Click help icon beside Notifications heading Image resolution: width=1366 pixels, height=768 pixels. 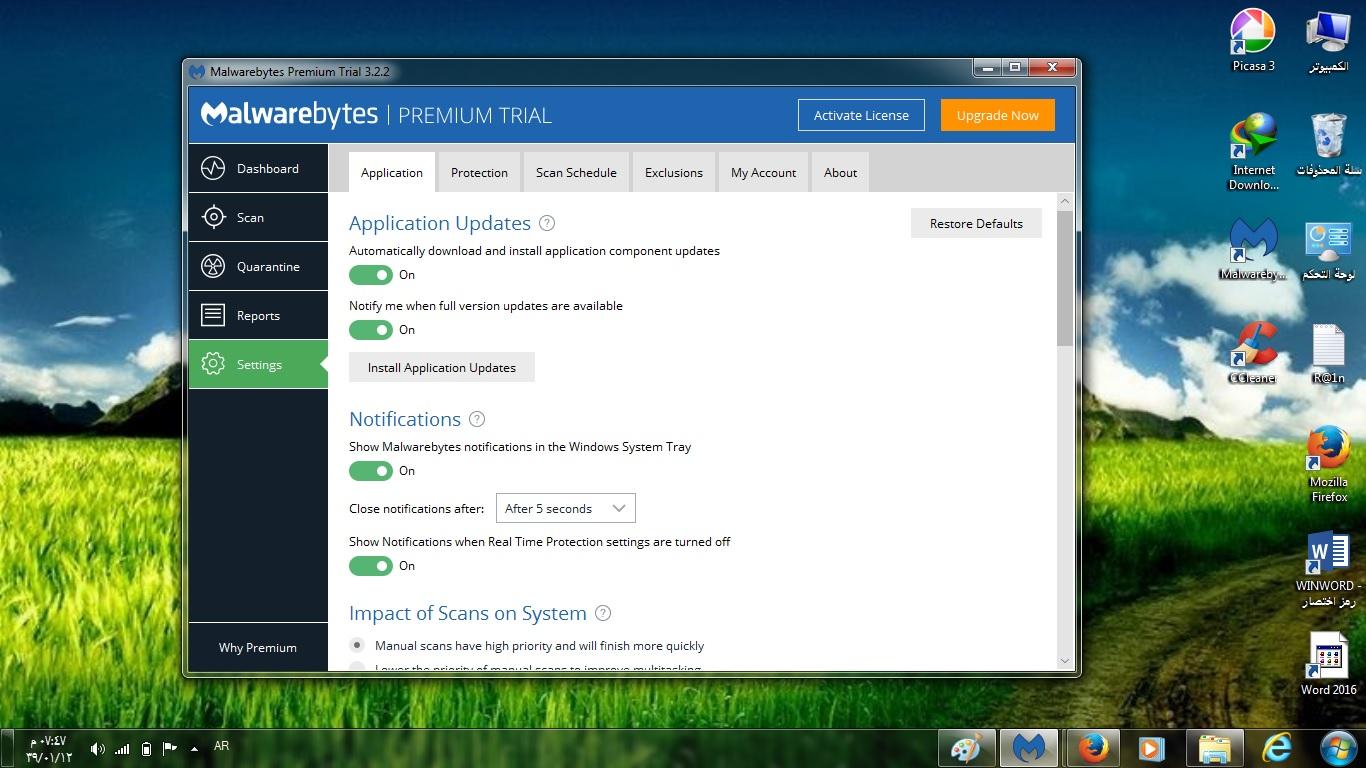[477, 419]
